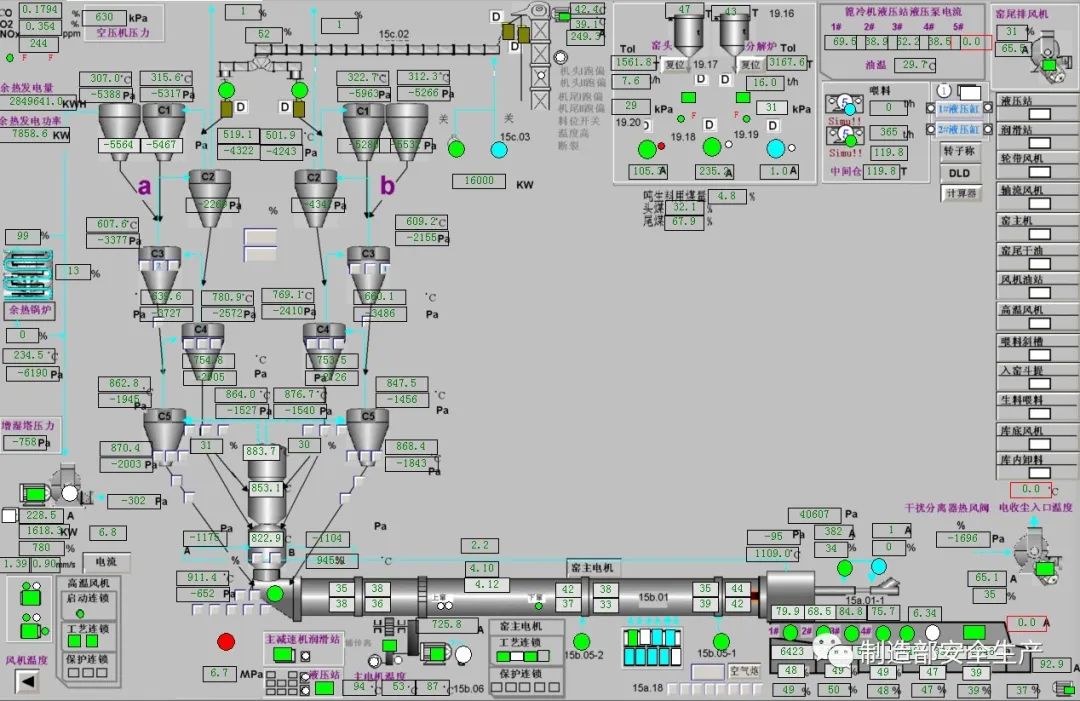Click the back arrow button under 风机温度
The image size is (1080, 701).
[x=27, y=681]
